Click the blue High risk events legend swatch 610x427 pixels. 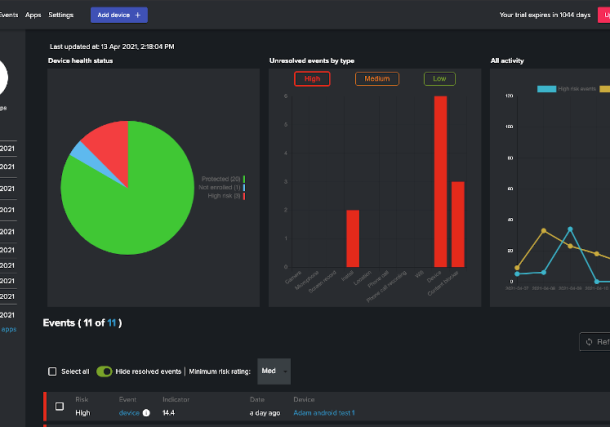click(x=546, y=89)
